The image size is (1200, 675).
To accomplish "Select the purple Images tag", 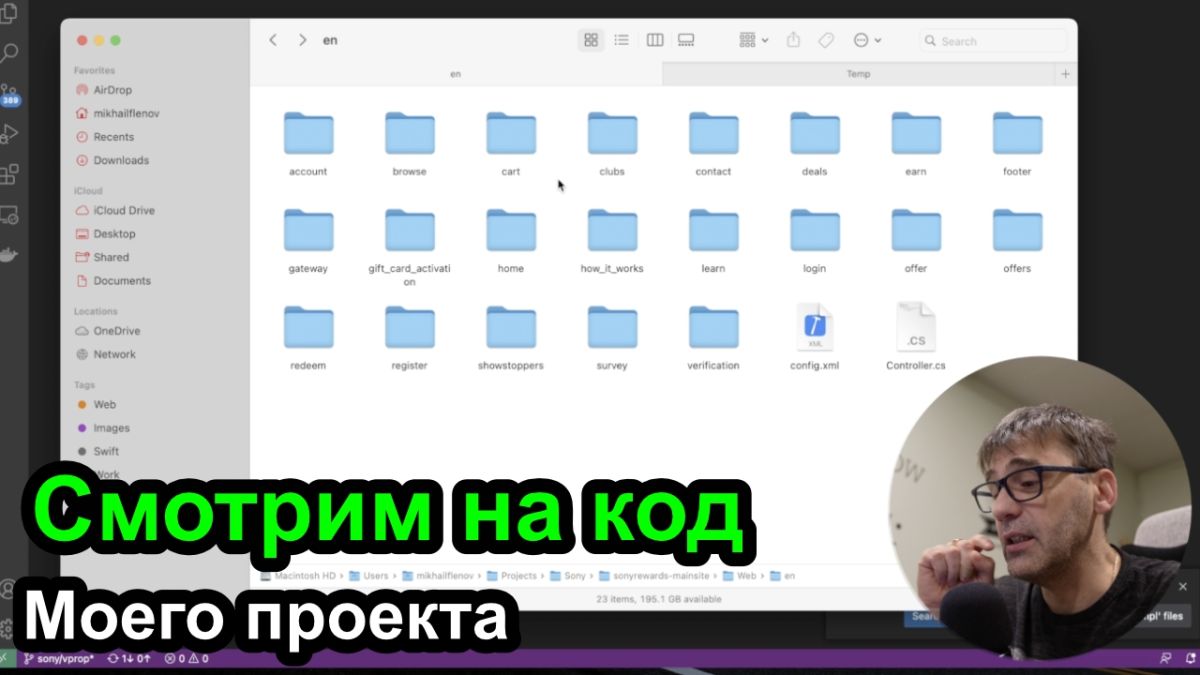I will click(104, 428).
